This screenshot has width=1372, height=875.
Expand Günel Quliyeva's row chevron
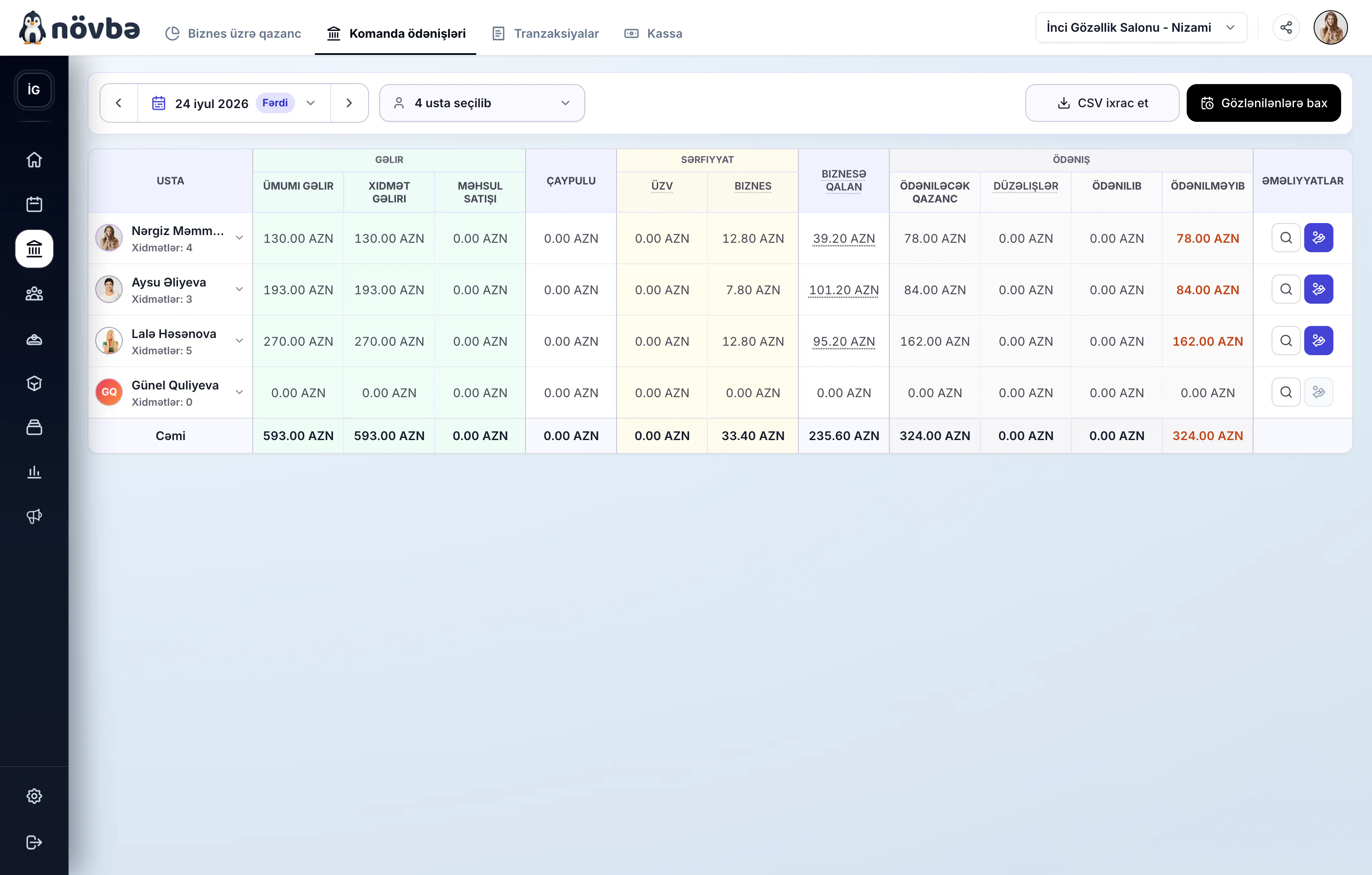[x=239, y=392]
